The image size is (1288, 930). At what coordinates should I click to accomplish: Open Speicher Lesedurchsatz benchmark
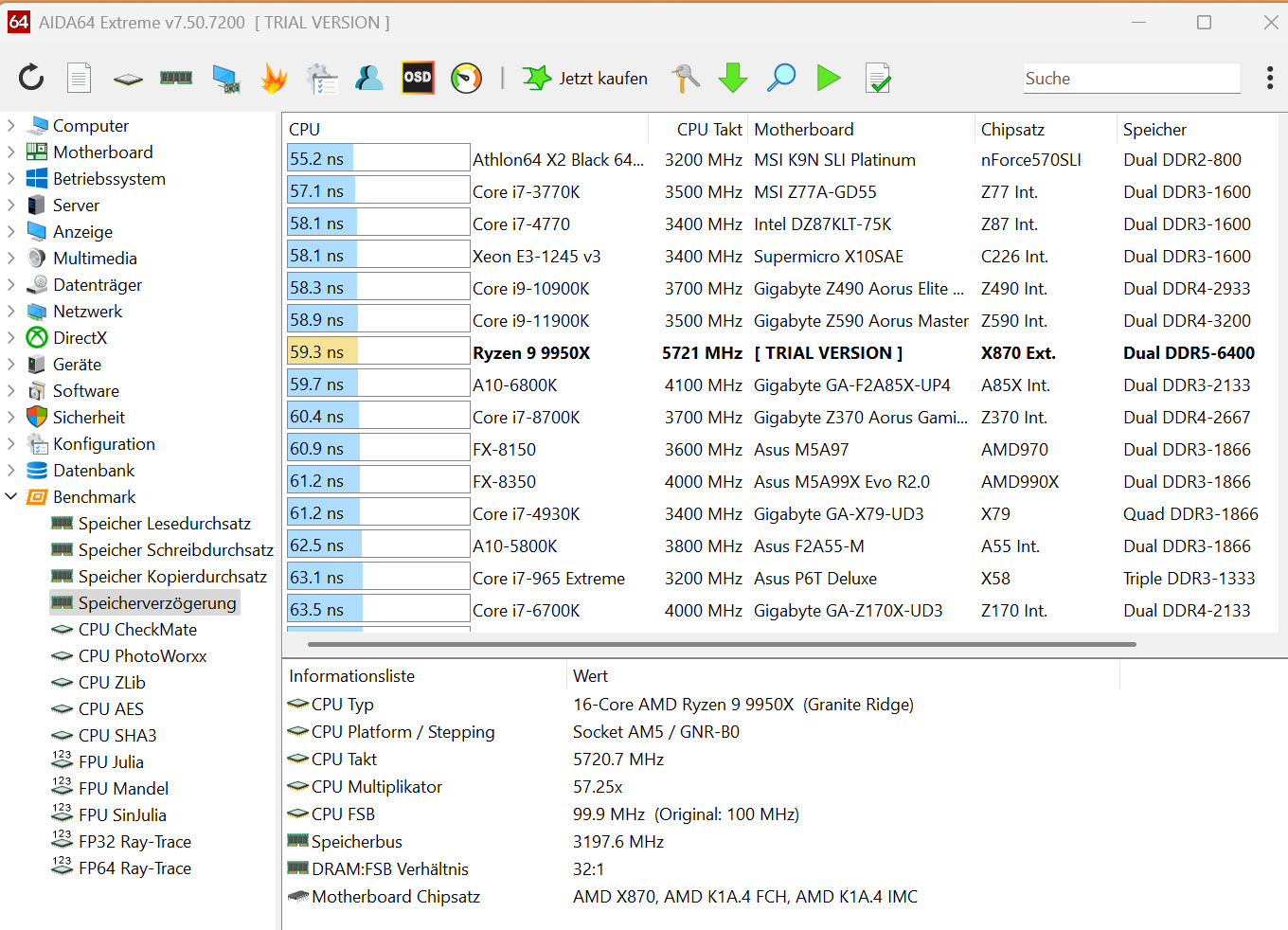(165, 523)
